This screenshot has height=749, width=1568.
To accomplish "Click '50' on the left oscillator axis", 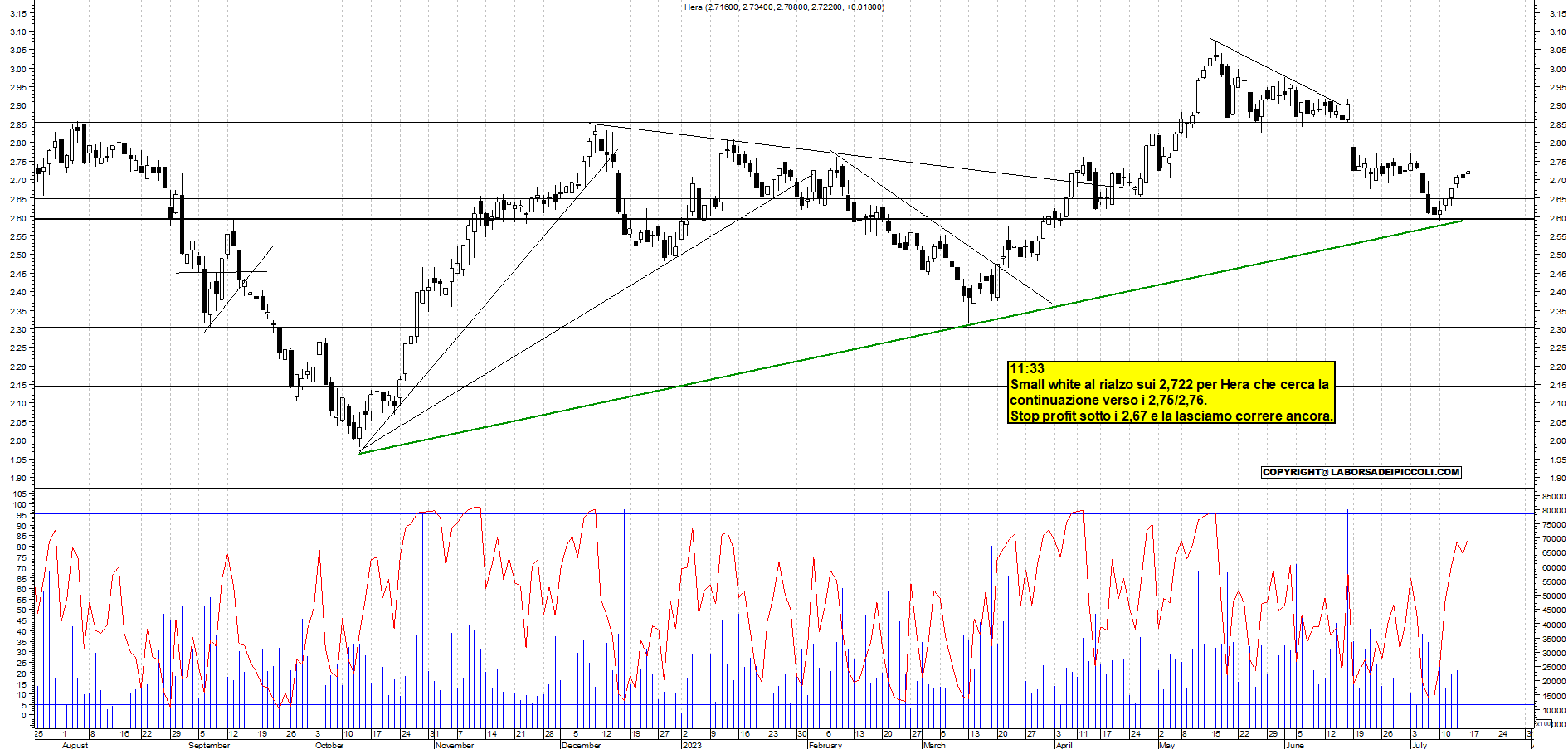I will [x=22, y=610].
